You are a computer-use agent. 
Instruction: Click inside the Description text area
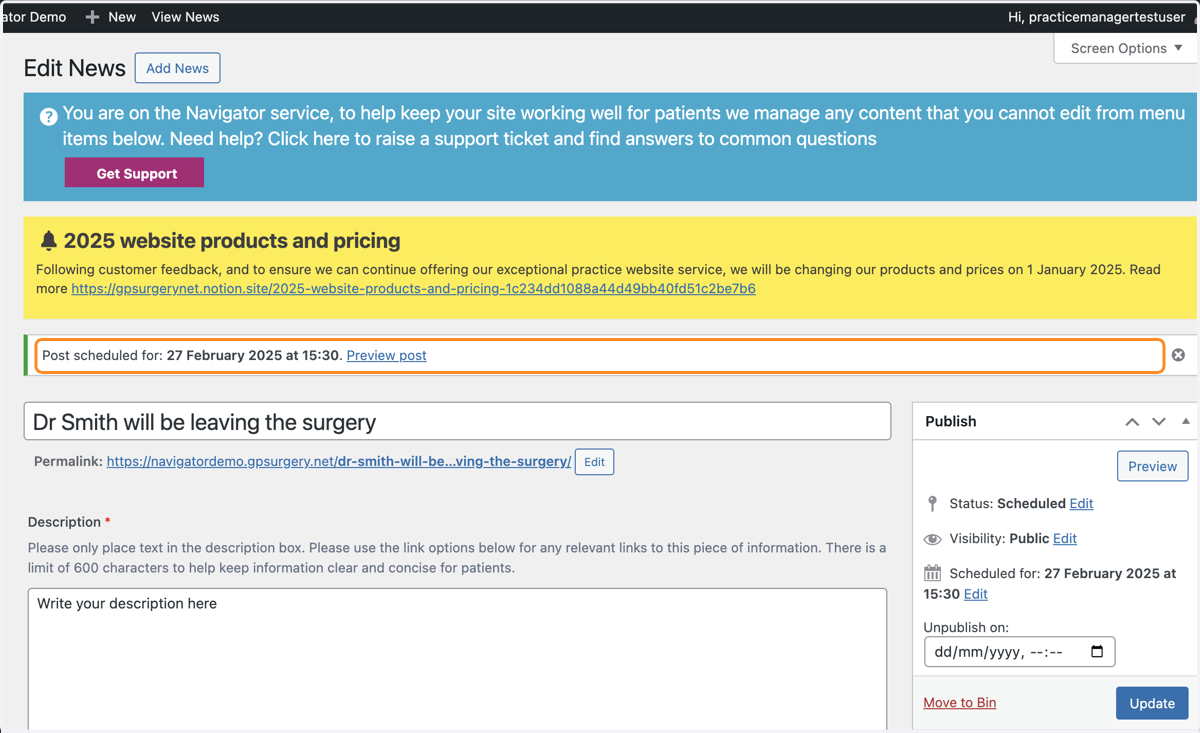tap(457, 660)
